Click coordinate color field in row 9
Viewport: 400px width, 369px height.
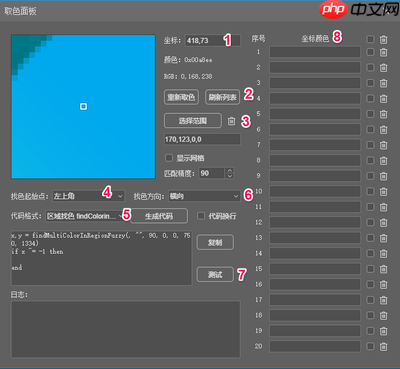(315, 176)
